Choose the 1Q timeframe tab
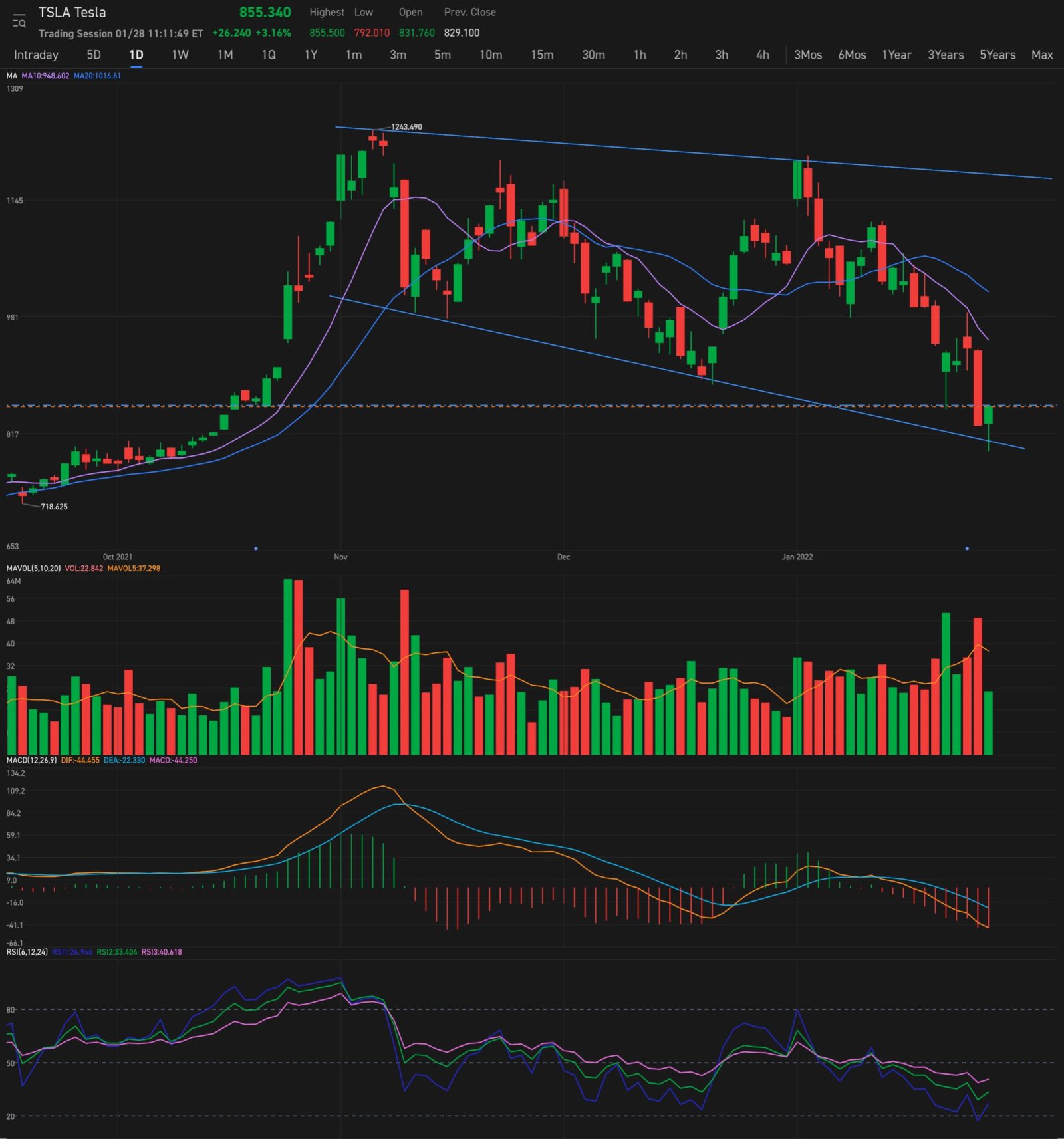 [269, 55]
